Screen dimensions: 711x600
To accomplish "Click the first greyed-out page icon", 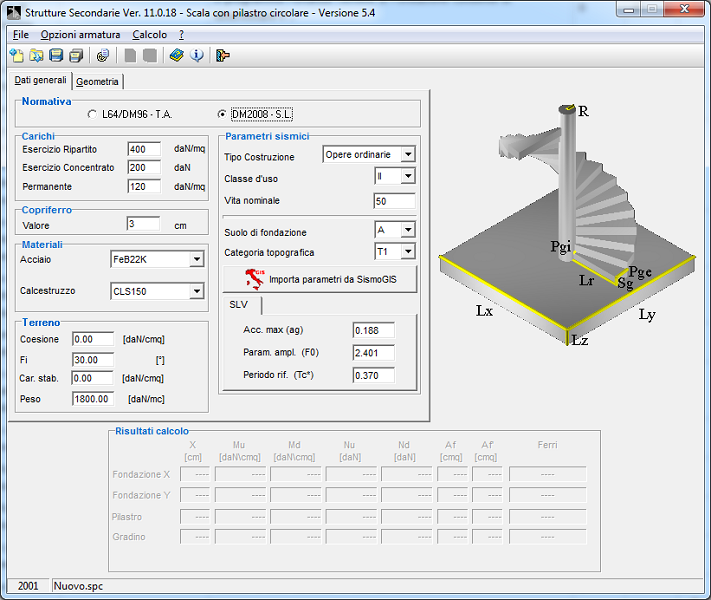I will click(130, 55).
